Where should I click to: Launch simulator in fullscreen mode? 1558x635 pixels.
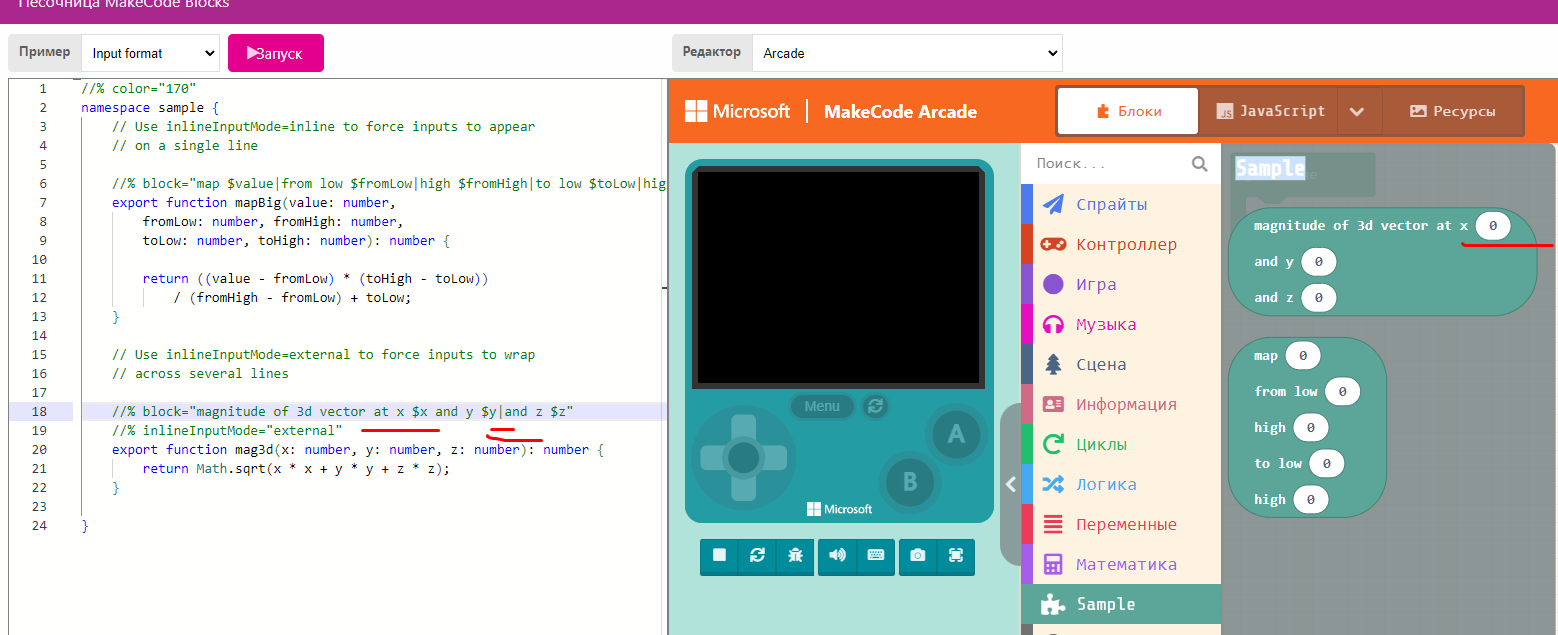tap(956, 555)
